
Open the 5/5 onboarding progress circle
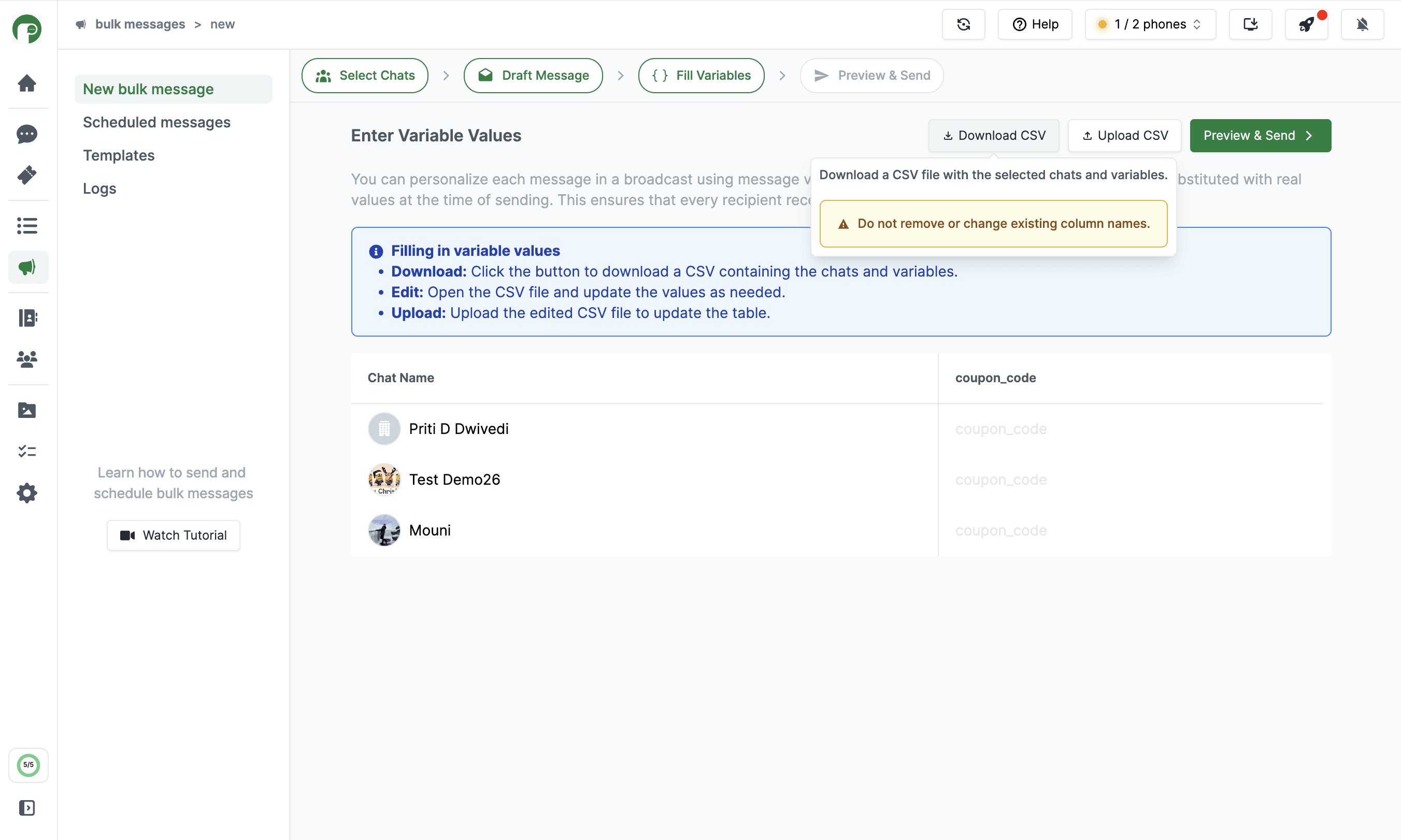click(28, 765)
